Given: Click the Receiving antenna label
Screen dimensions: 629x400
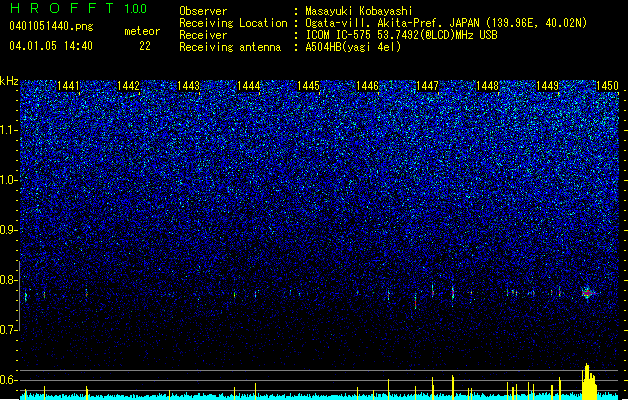Looking at the screenshot, I should pos(230,47).
